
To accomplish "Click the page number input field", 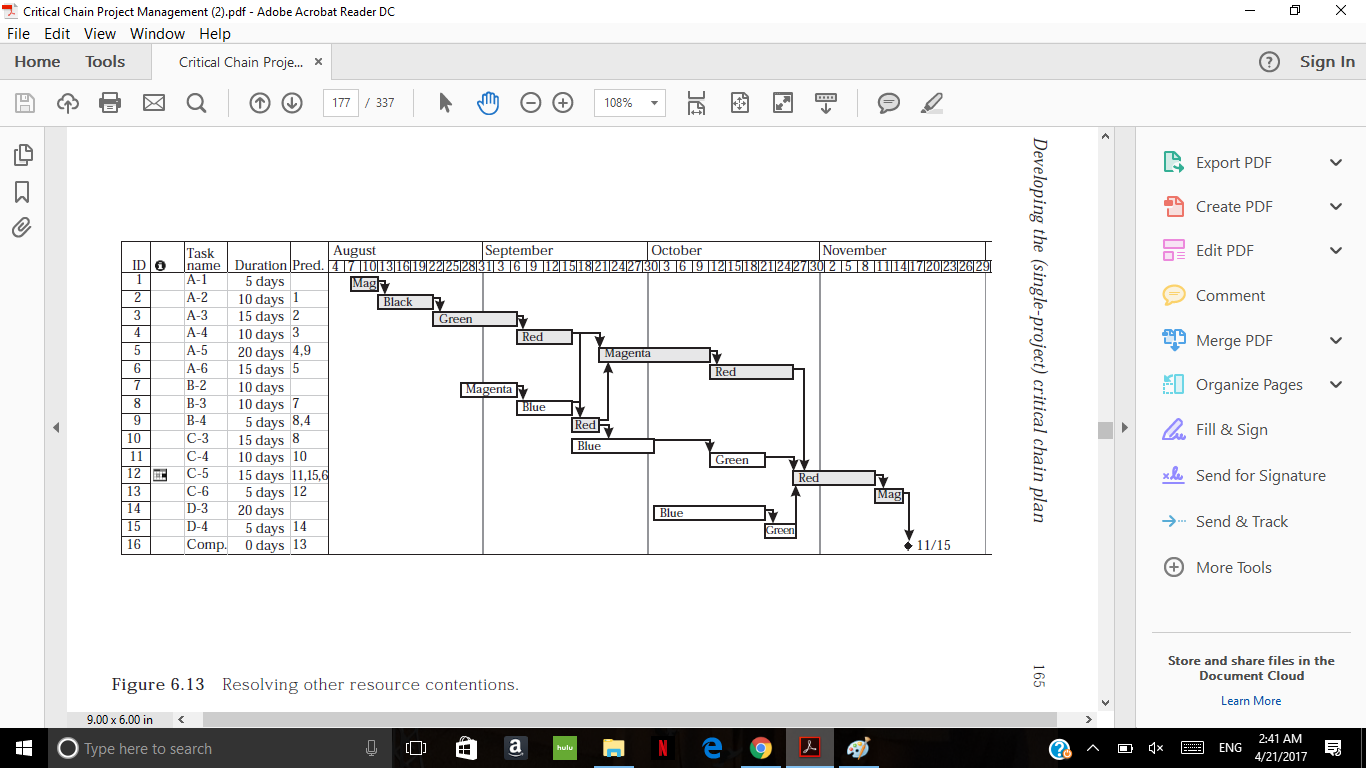I will click(341, 103).
